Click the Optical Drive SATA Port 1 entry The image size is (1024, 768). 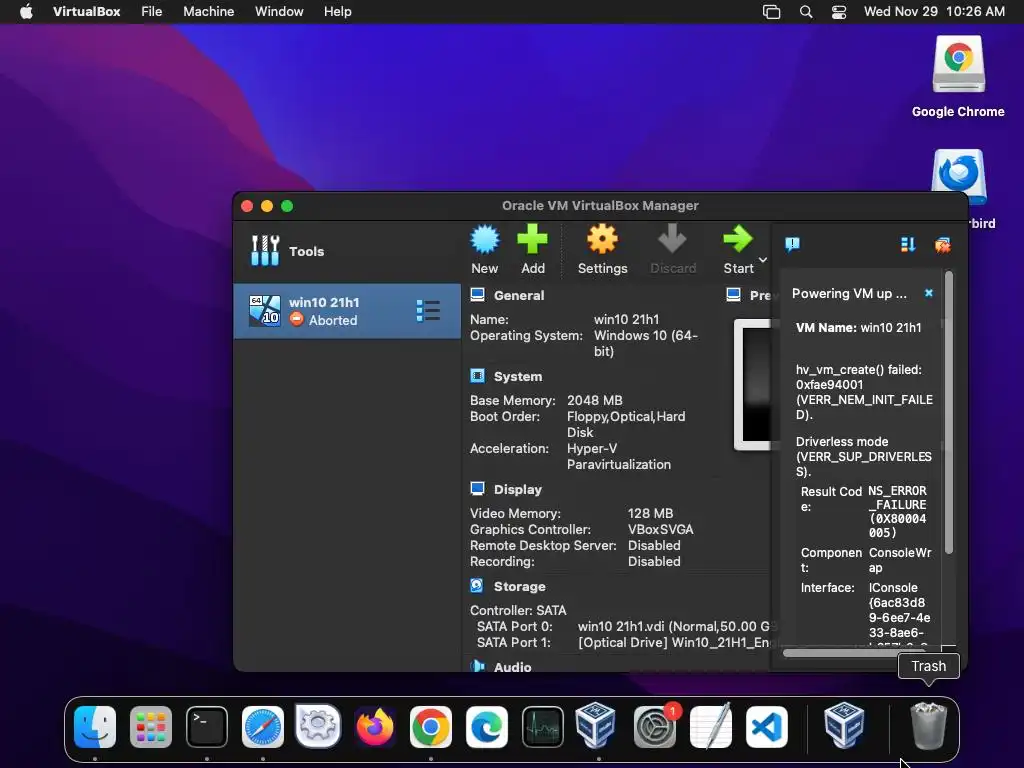(x=673, y=643)
